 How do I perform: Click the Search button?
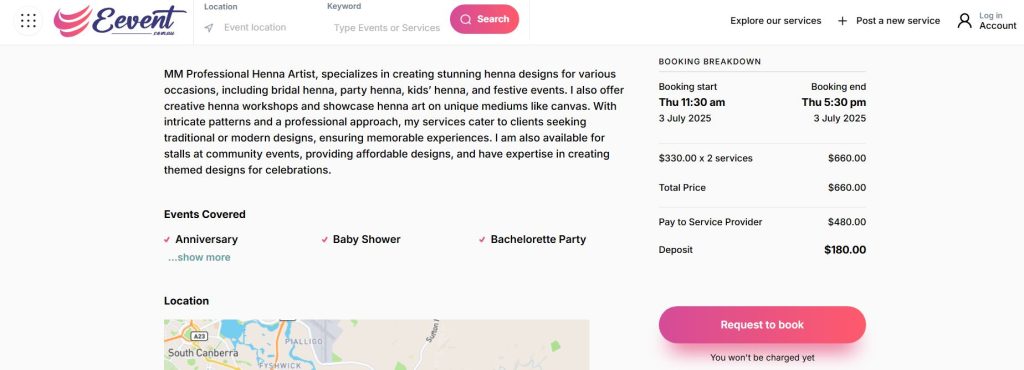point(485,20)
